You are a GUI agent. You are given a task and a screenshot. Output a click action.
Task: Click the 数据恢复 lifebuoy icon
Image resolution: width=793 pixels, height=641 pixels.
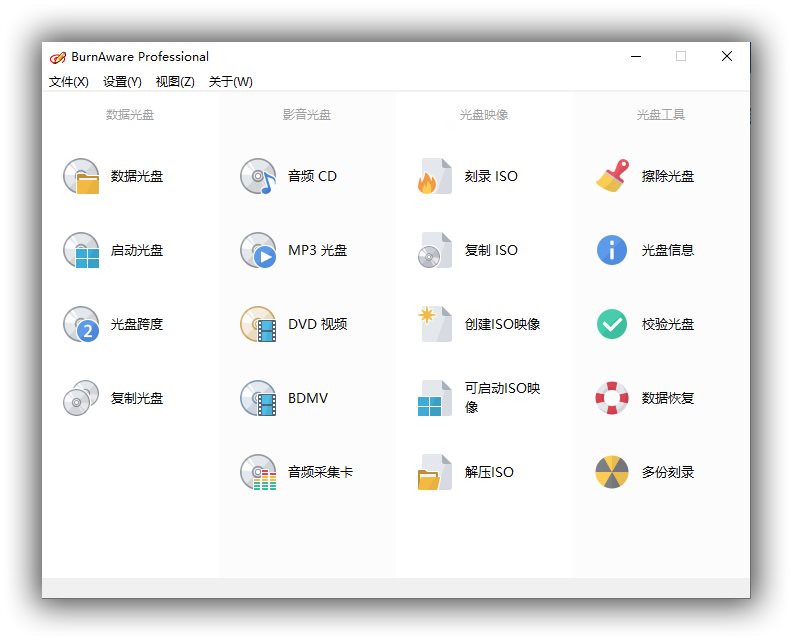click(x=612, y=398)
